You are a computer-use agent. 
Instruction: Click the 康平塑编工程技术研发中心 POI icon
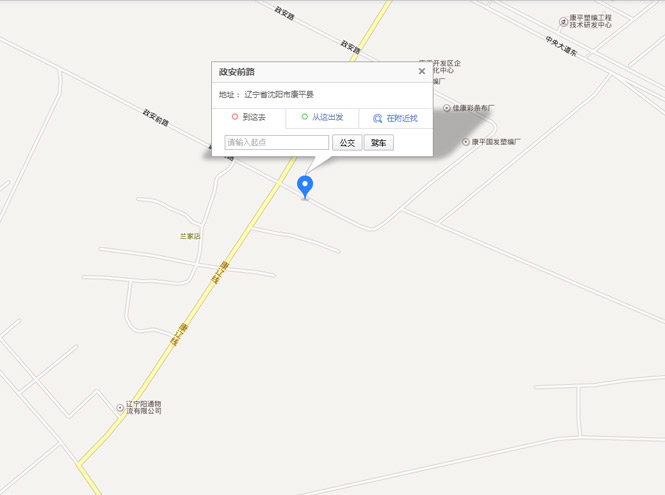563,22
